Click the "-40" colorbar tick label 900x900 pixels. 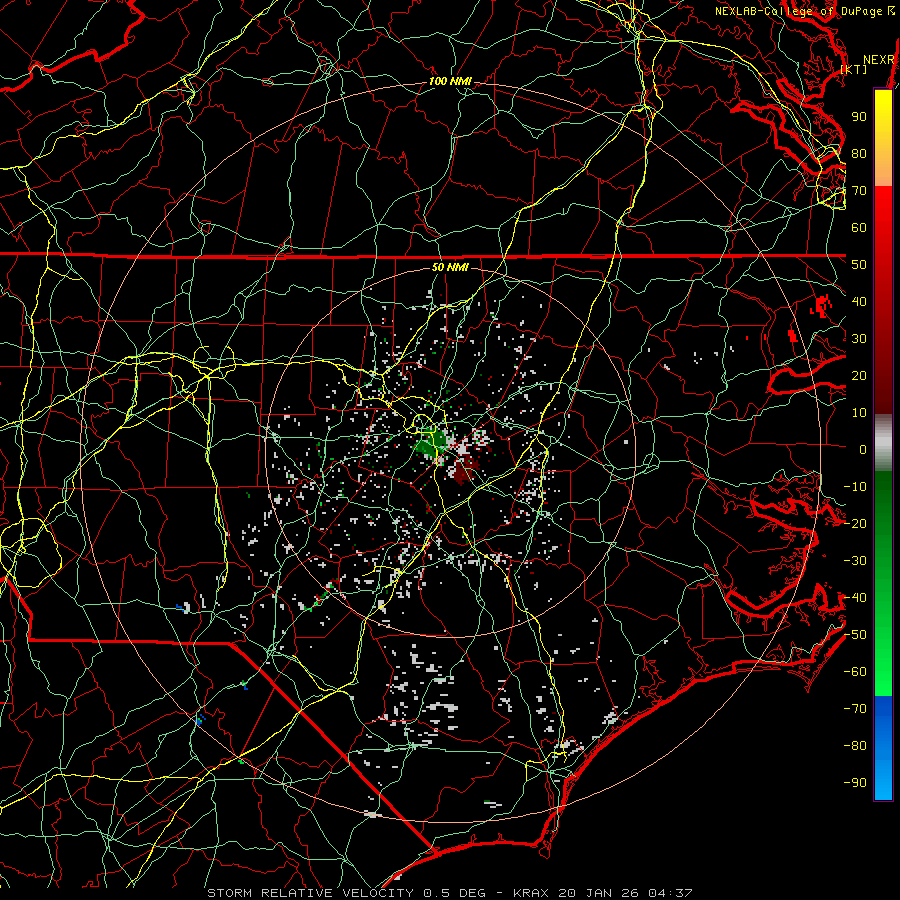point(855,598)
